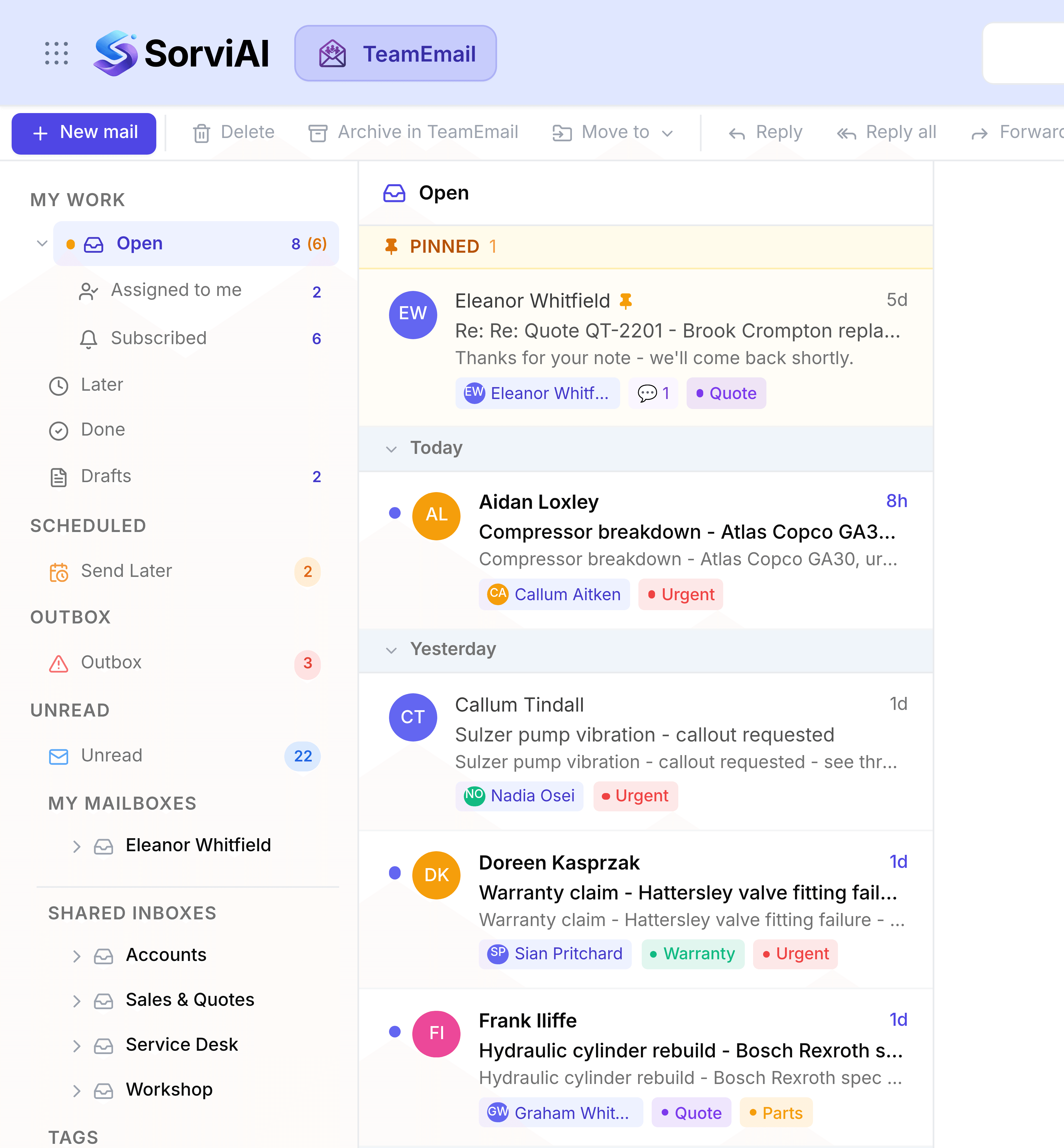Click the Reply button
Image resolution: width=1064 pixels, height=1148 pixels.
click(x=765, y=132)
